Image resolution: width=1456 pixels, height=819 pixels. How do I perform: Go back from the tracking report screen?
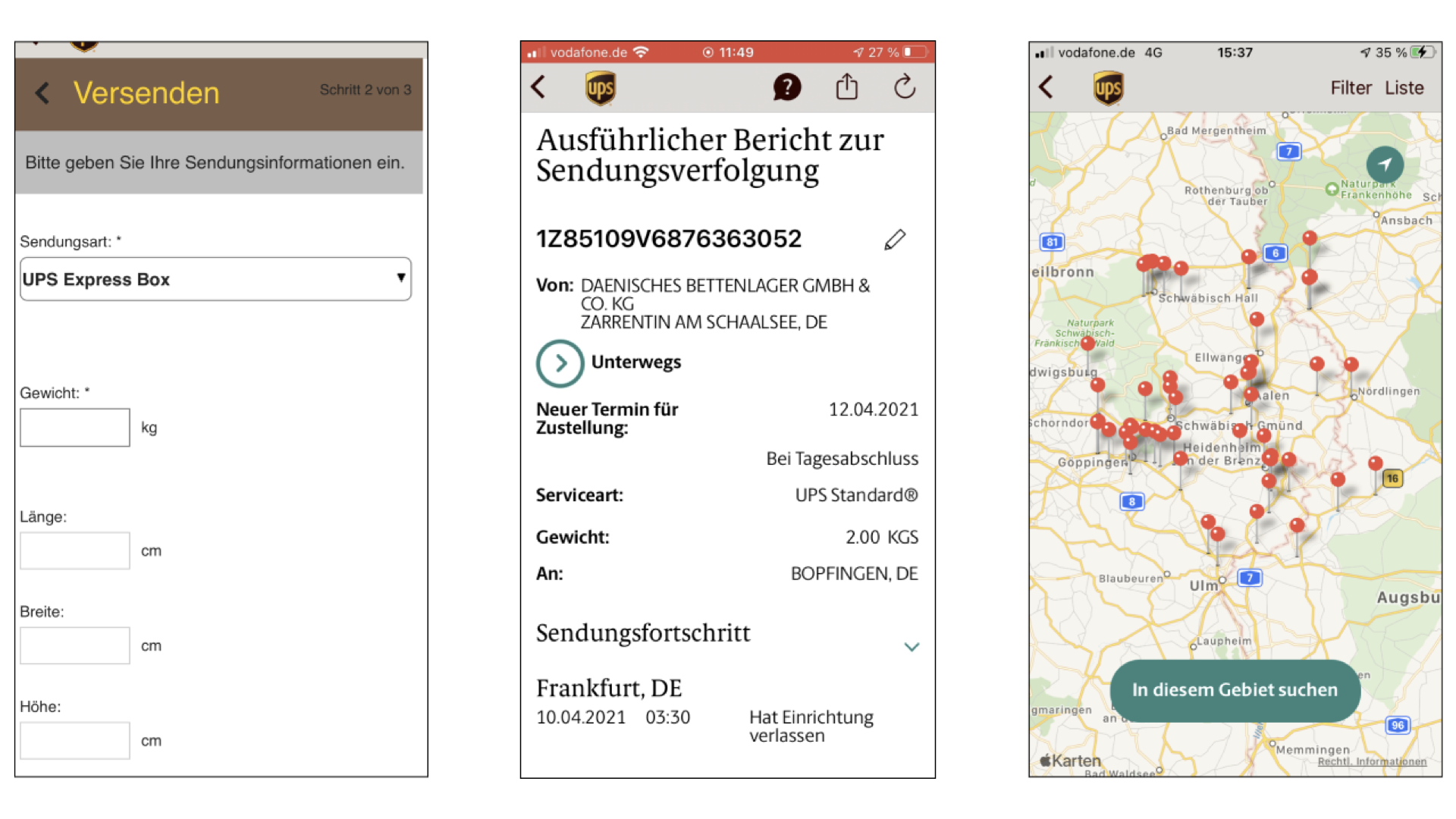point(538,87)
